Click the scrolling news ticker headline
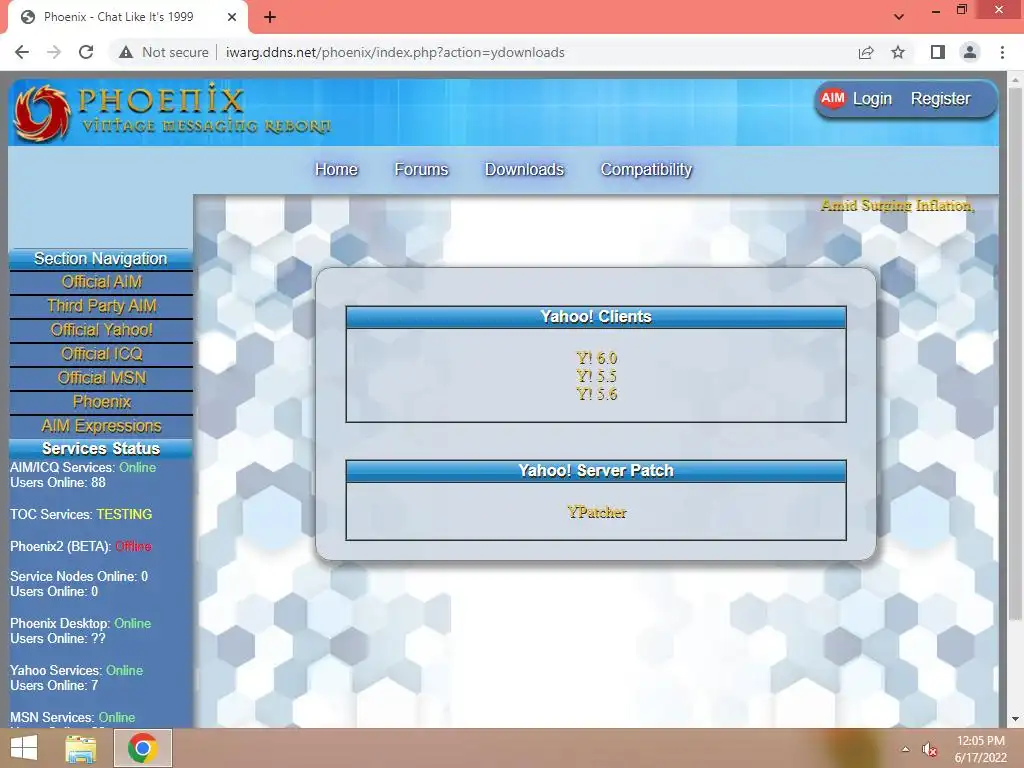 pyautogui.click(x=897, y=206)
